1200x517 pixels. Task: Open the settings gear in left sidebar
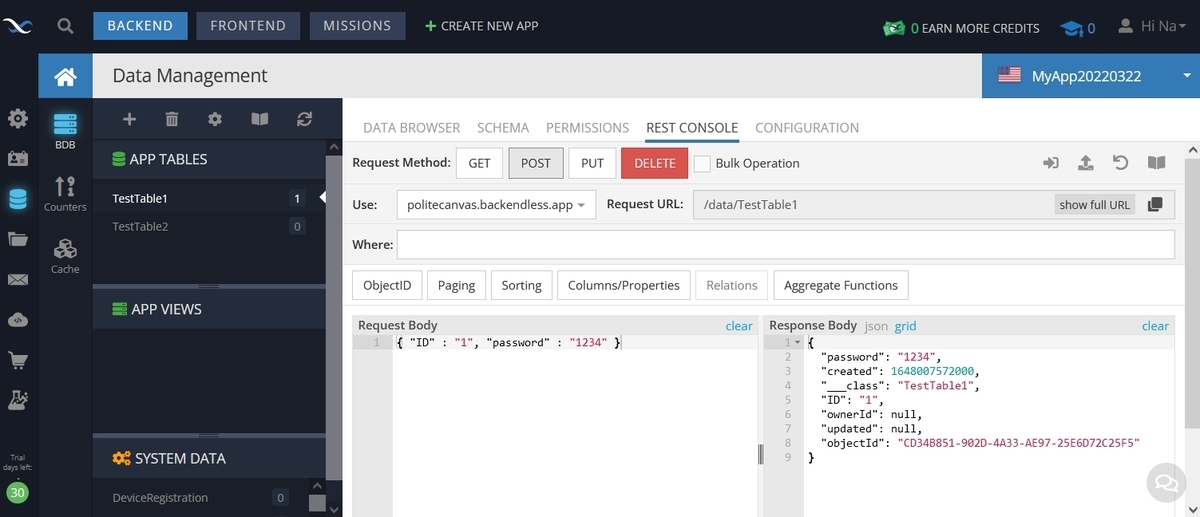(x=18, y=119)
